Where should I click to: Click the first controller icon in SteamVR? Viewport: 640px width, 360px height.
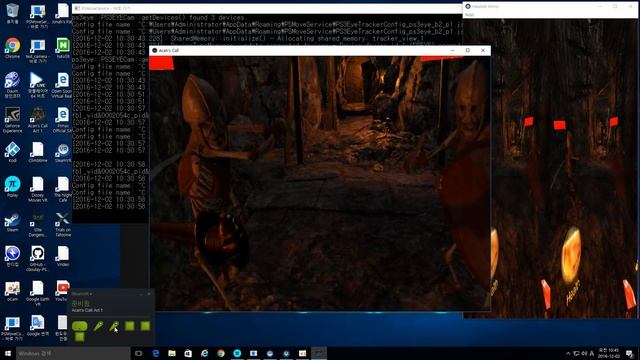(x=98, y=326)
